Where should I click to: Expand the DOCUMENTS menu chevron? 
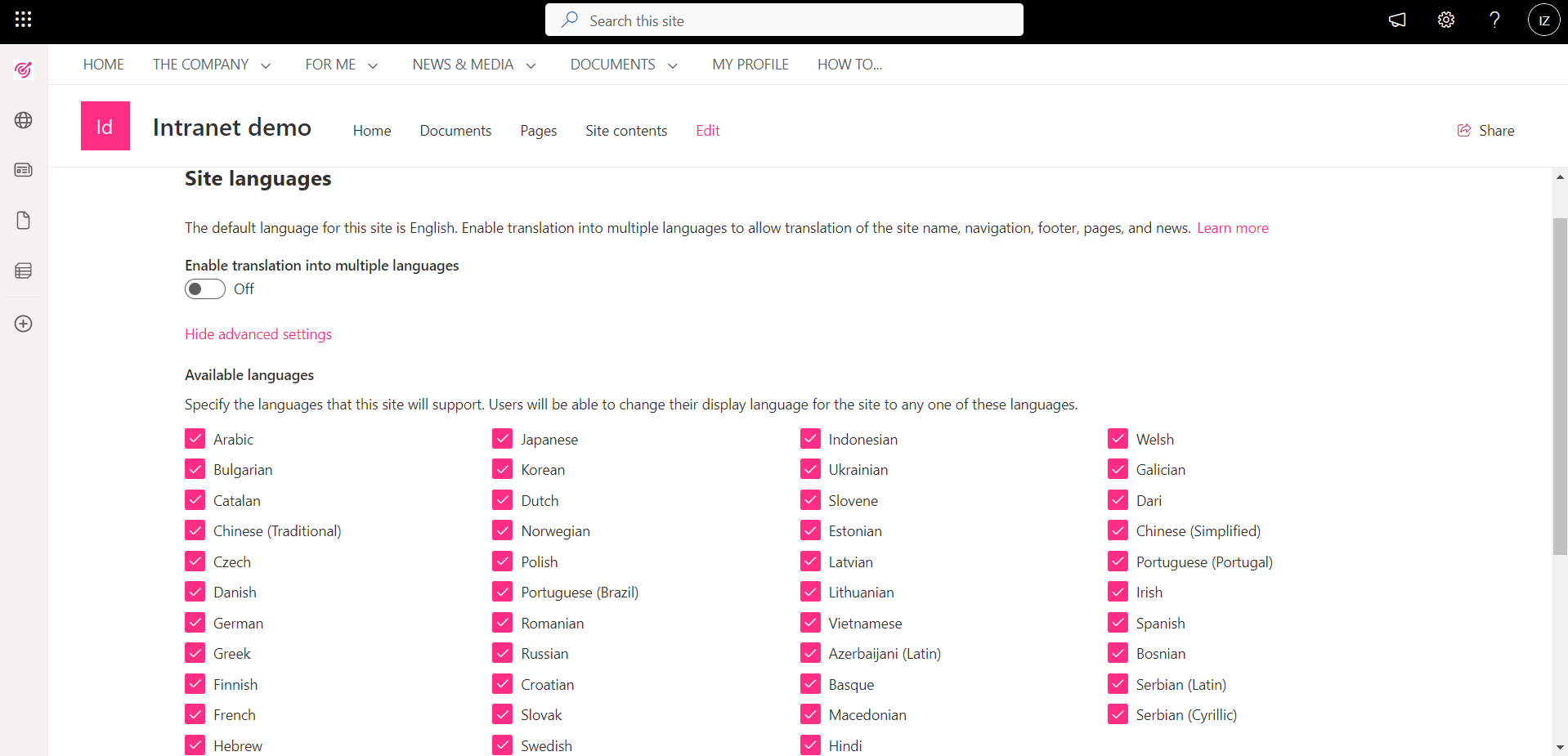coord(673,65)
